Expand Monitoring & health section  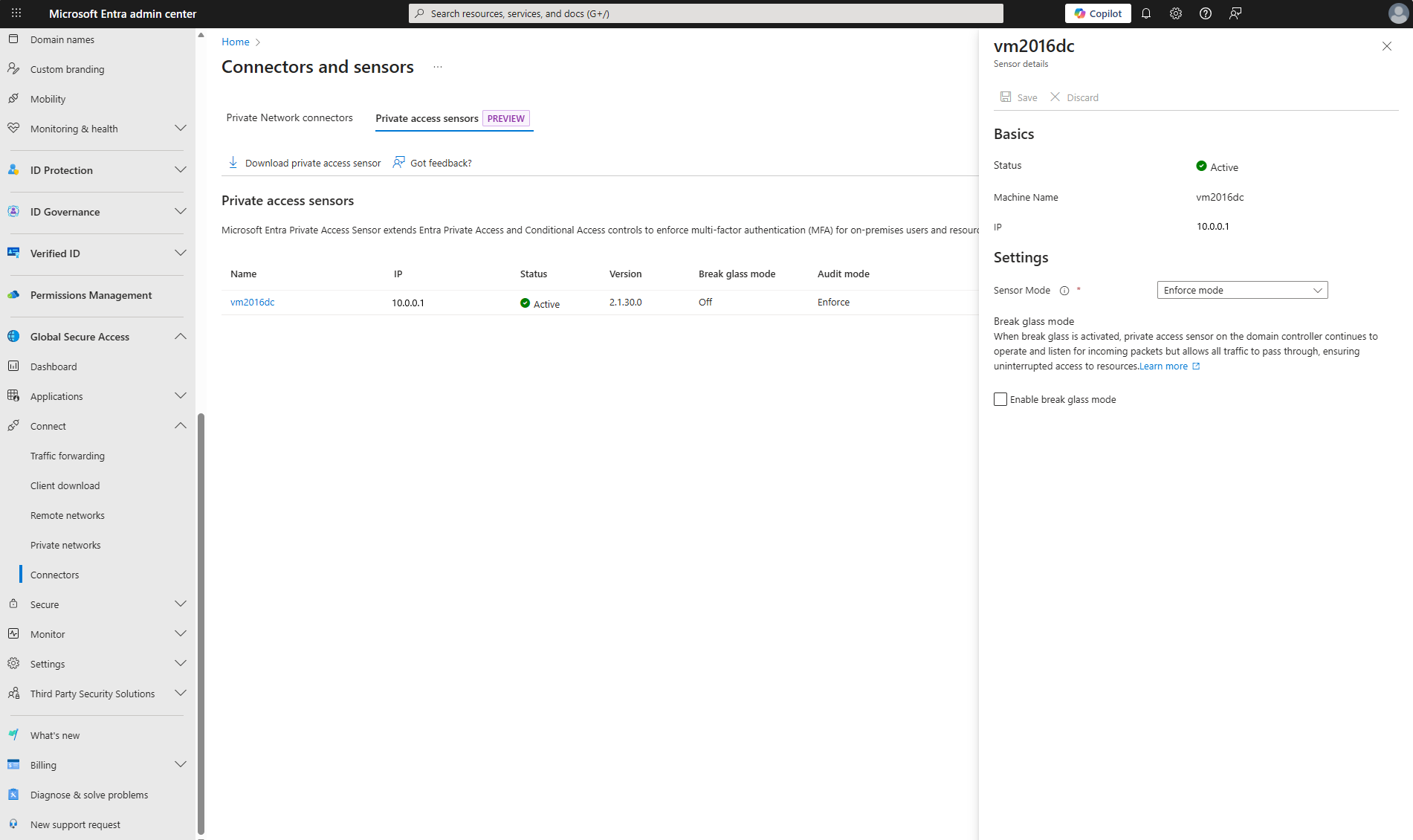(x=180, y=128)
